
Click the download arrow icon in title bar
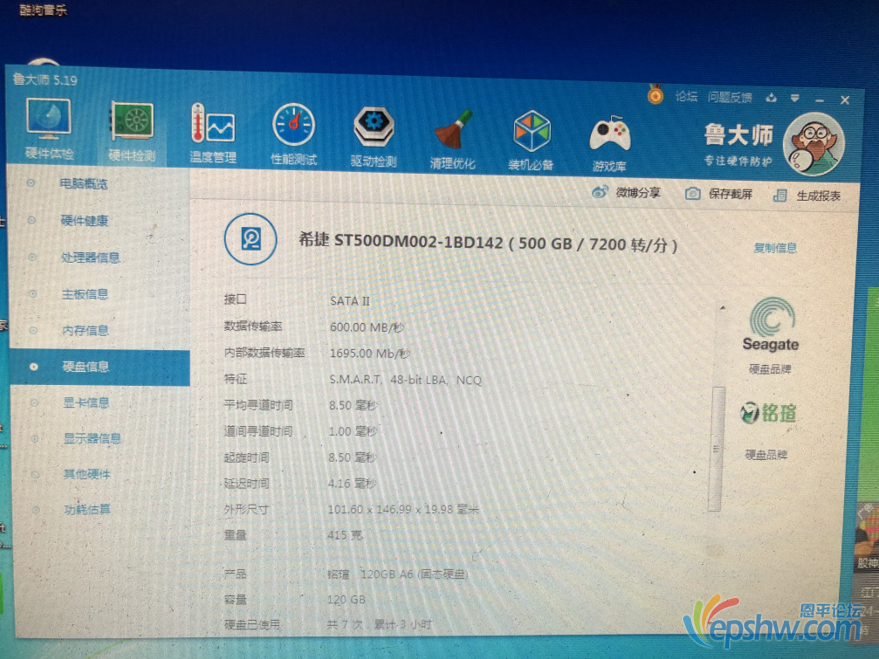click(x=771, y=98)
